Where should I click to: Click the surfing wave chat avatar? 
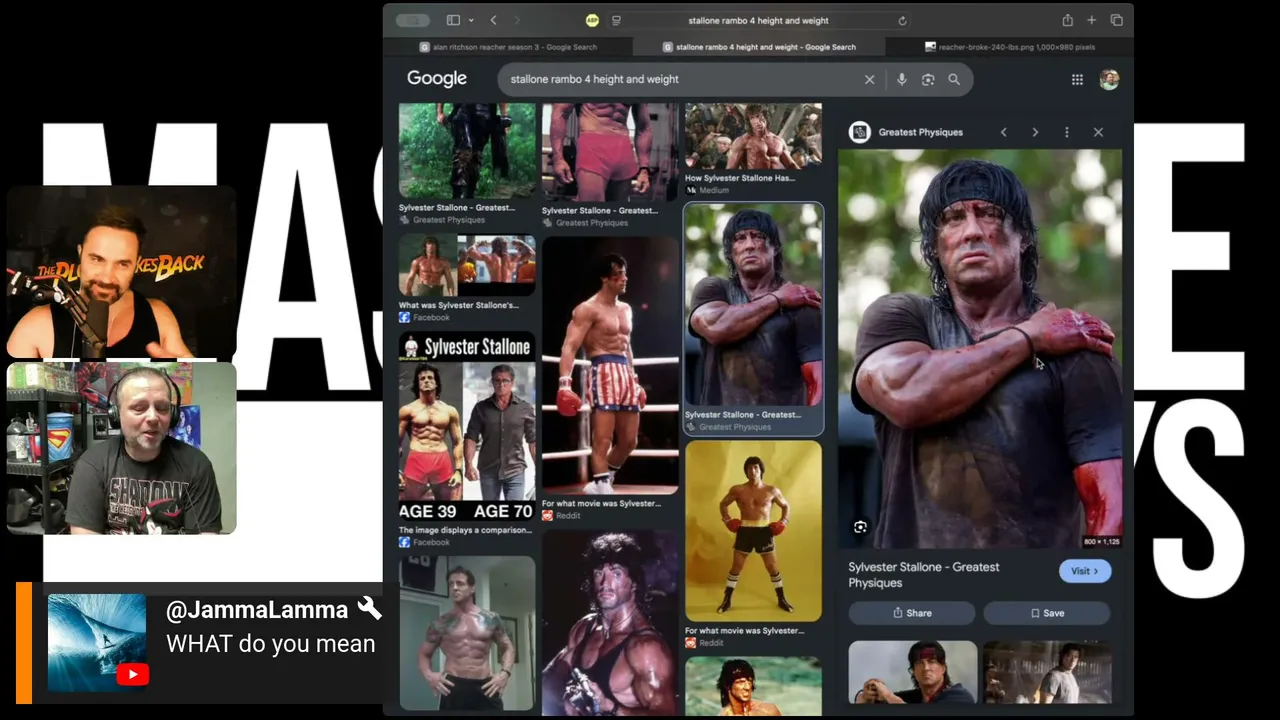point(97,642)
